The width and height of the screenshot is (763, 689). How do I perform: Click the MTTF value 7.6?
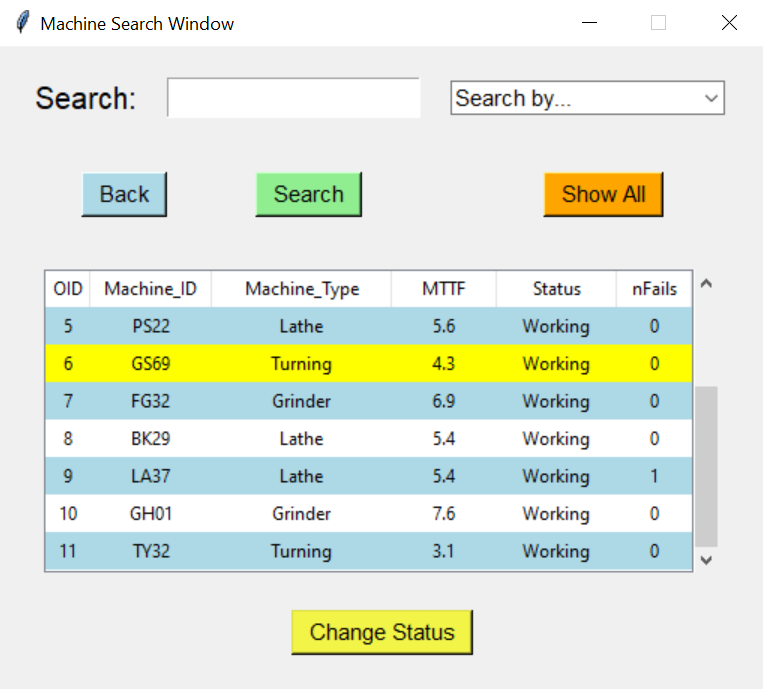pyautogui.click(x=444, y=513)
